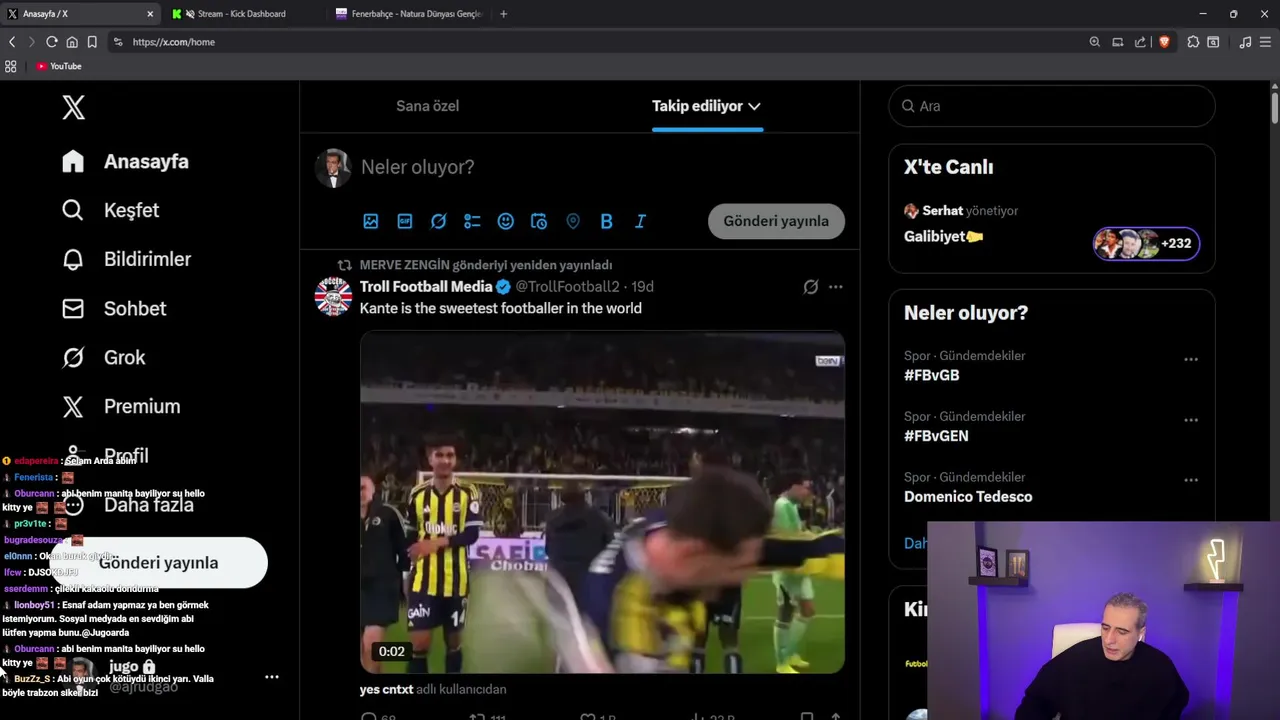Image resolution: width=1280 pixels, height=720 pixels.
Task: Apply bold formatting in the composer
Action: (606, 221)
